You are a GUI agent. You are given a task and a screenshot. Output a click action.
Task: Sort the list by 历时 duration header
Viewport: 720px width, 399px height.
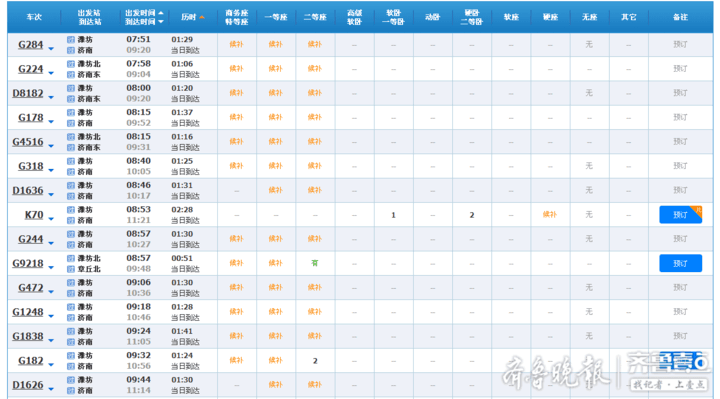tap(192, 17)
